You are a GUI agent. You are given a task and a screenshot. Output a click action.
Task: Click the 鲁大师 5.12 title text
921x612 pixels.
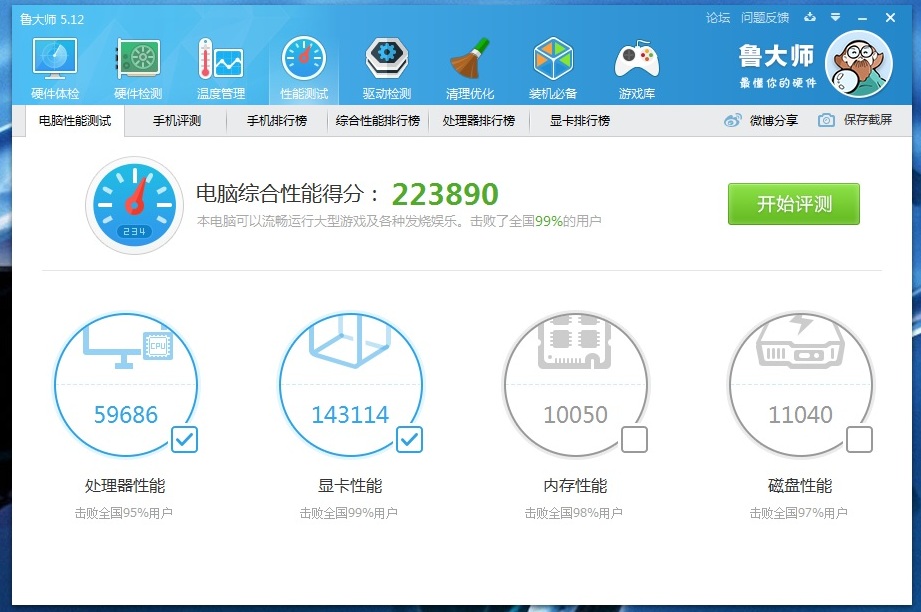pos(52,19)
